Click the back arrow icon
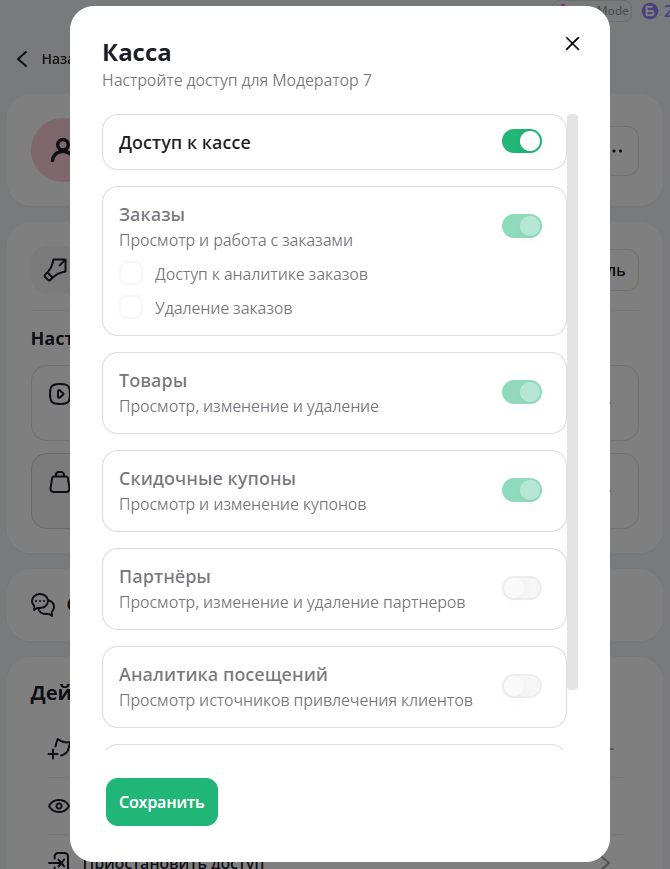This screenshot has height=869, width=670. (x=22, y=59)
